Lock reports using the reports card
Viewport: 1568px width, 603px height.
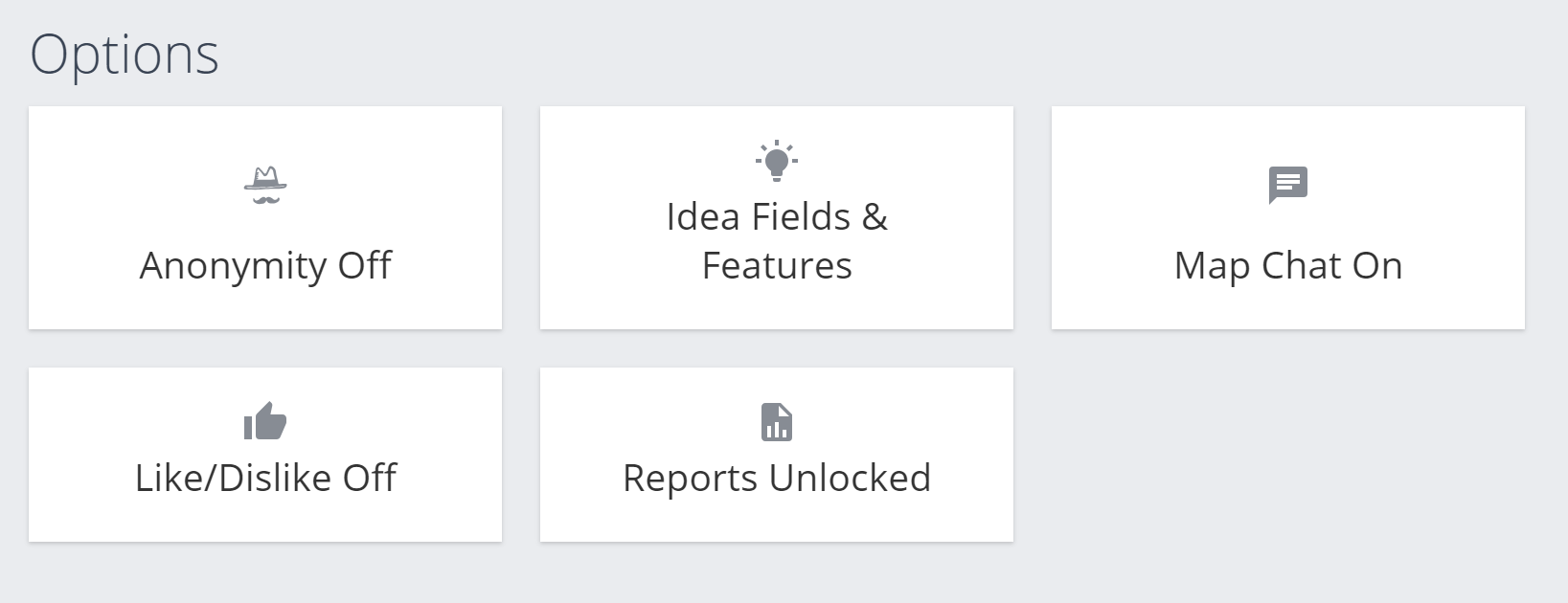tap(777, 455)
